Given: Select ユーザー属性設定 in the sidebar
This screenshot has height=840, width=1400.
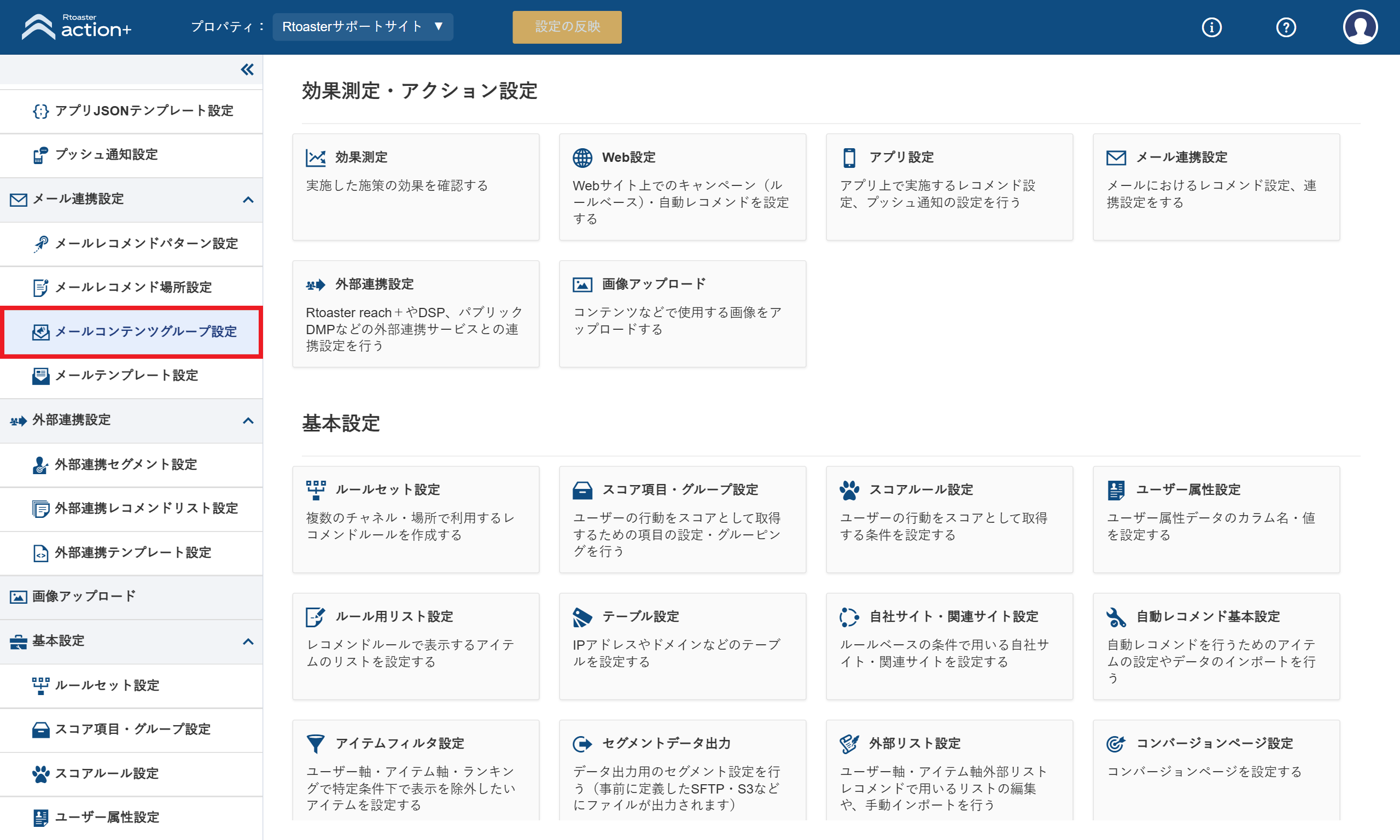Looking at the screenshot, I should pos(131,818).
